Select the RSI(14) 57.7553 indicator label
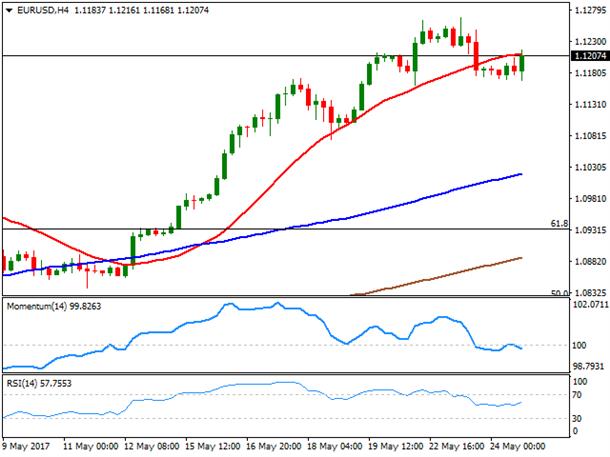 [39, 383]
